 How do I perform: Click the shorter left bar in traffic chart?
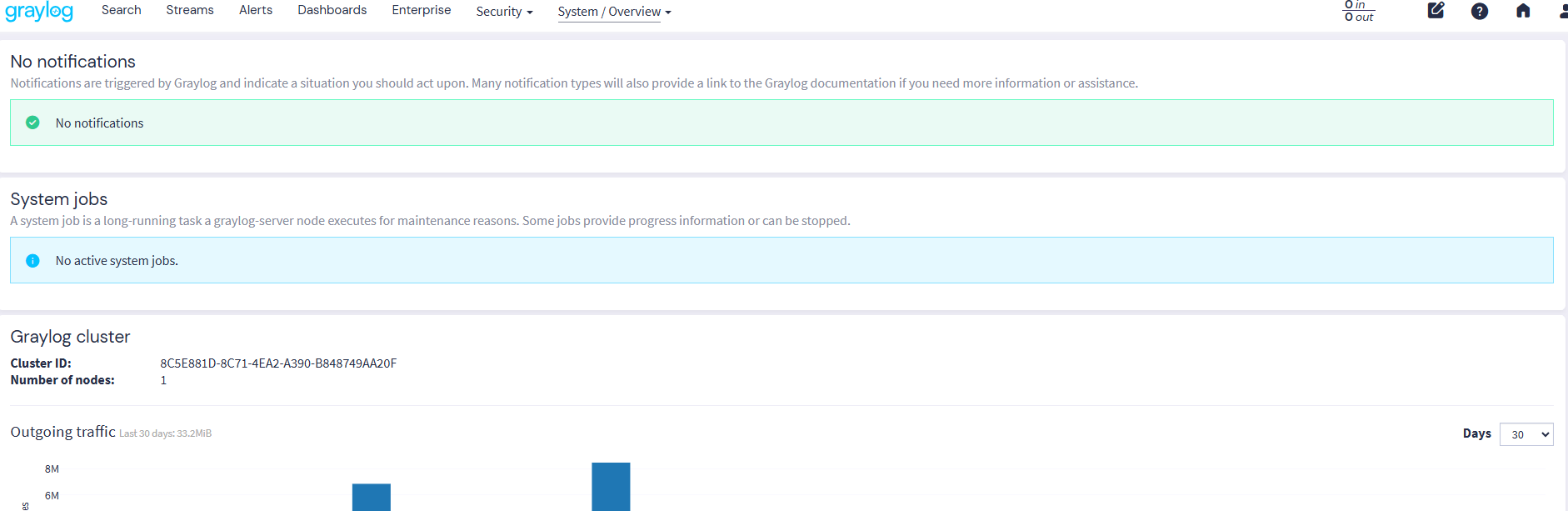click(x=372, y=497)
